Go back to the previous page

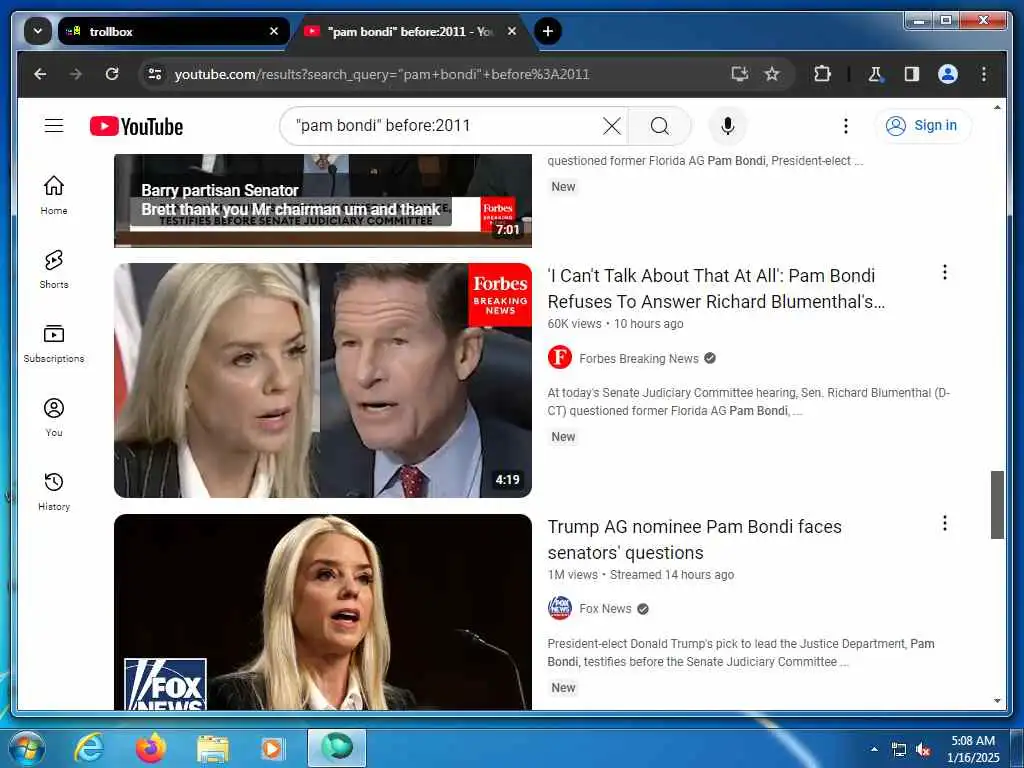point(40,74)
